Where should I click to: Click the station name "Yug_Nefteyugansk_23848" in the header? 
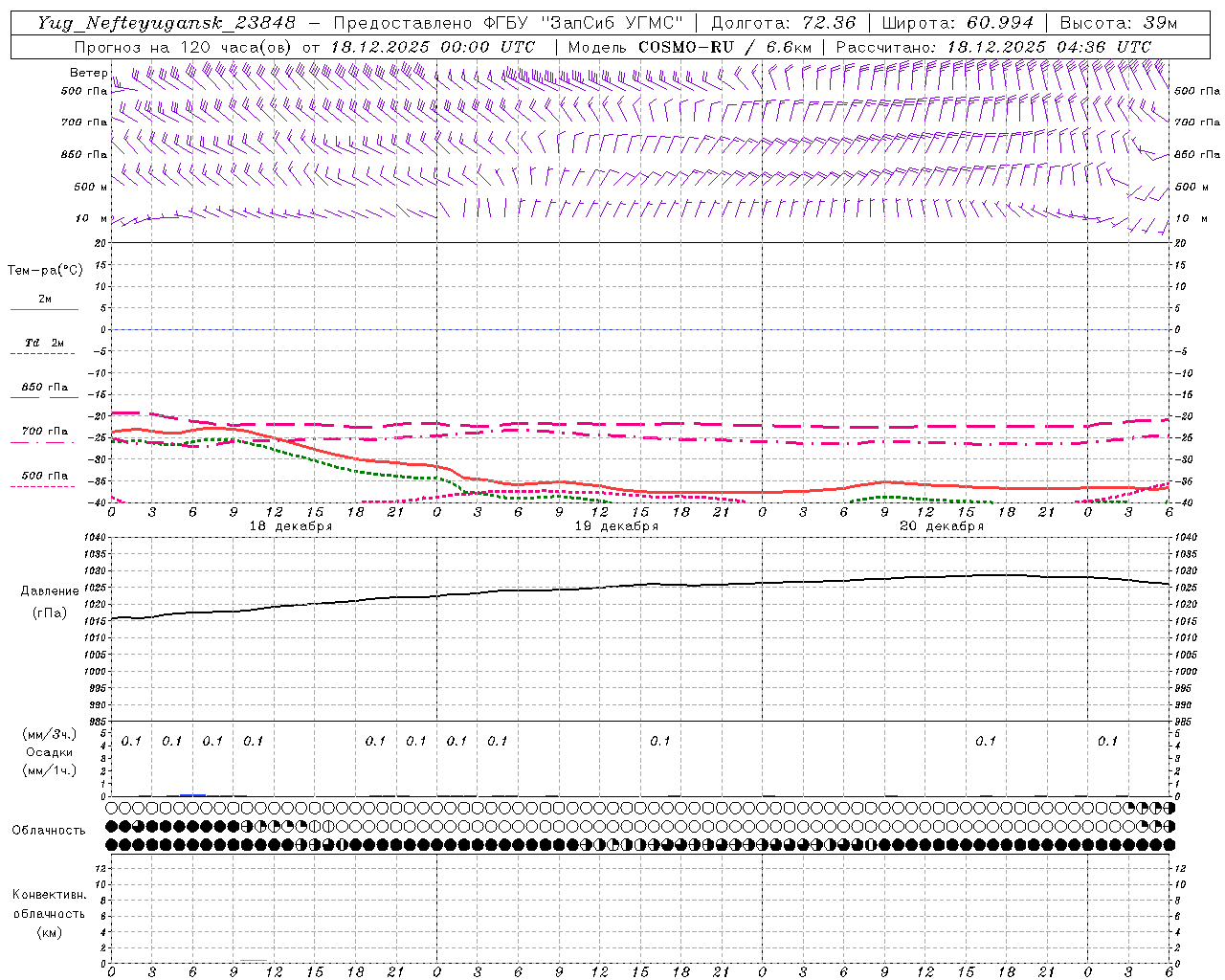pos(167,23)
